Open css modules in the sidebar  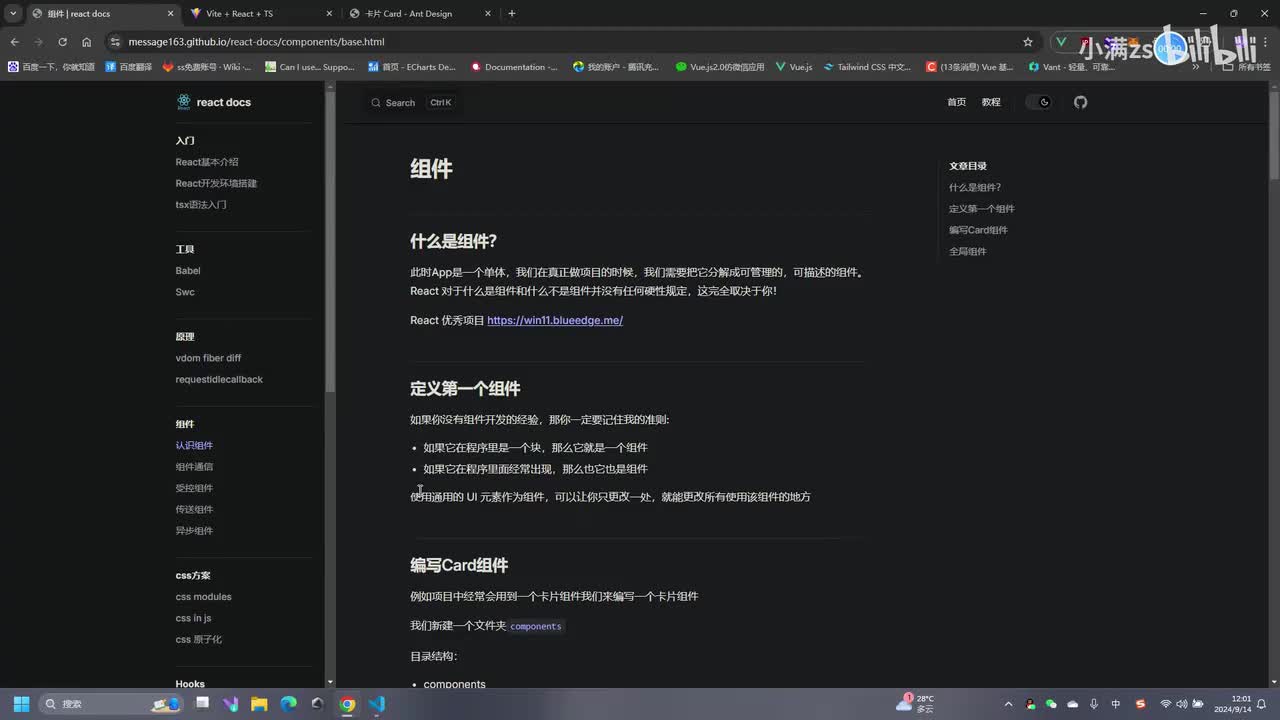tap(203, 597)
